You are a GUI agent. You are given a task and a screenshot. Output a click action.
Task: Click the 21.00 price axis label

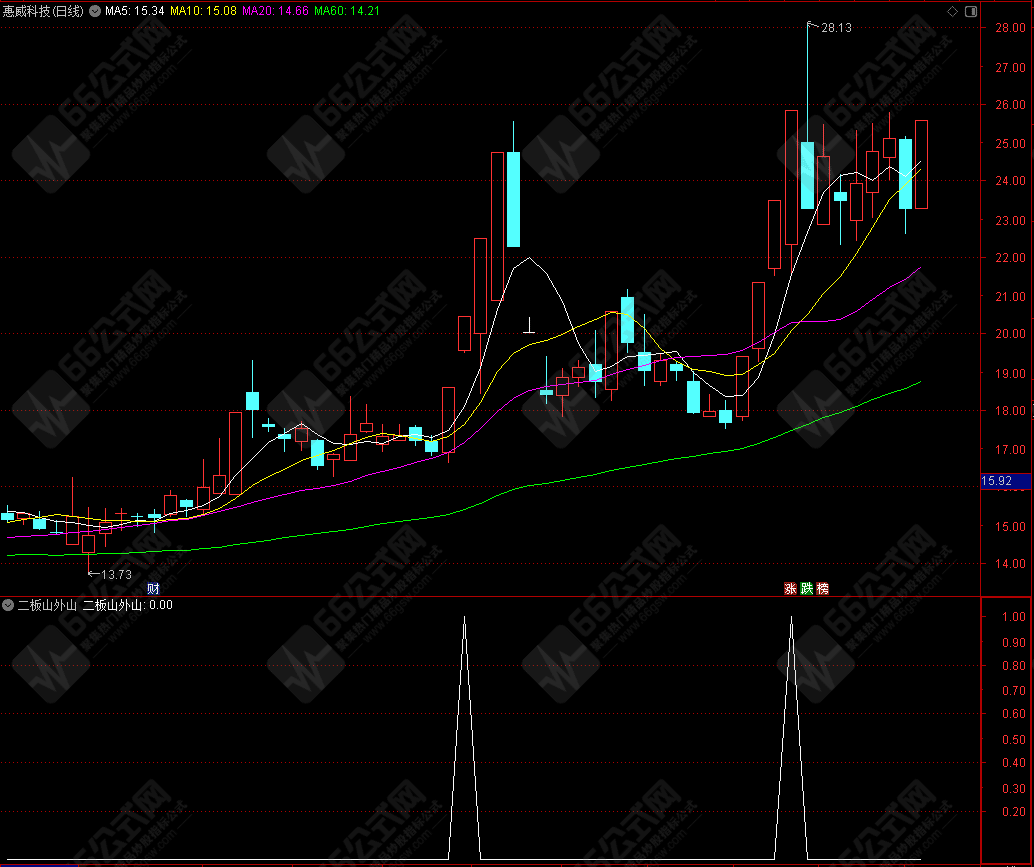(x=1010, y=297)
